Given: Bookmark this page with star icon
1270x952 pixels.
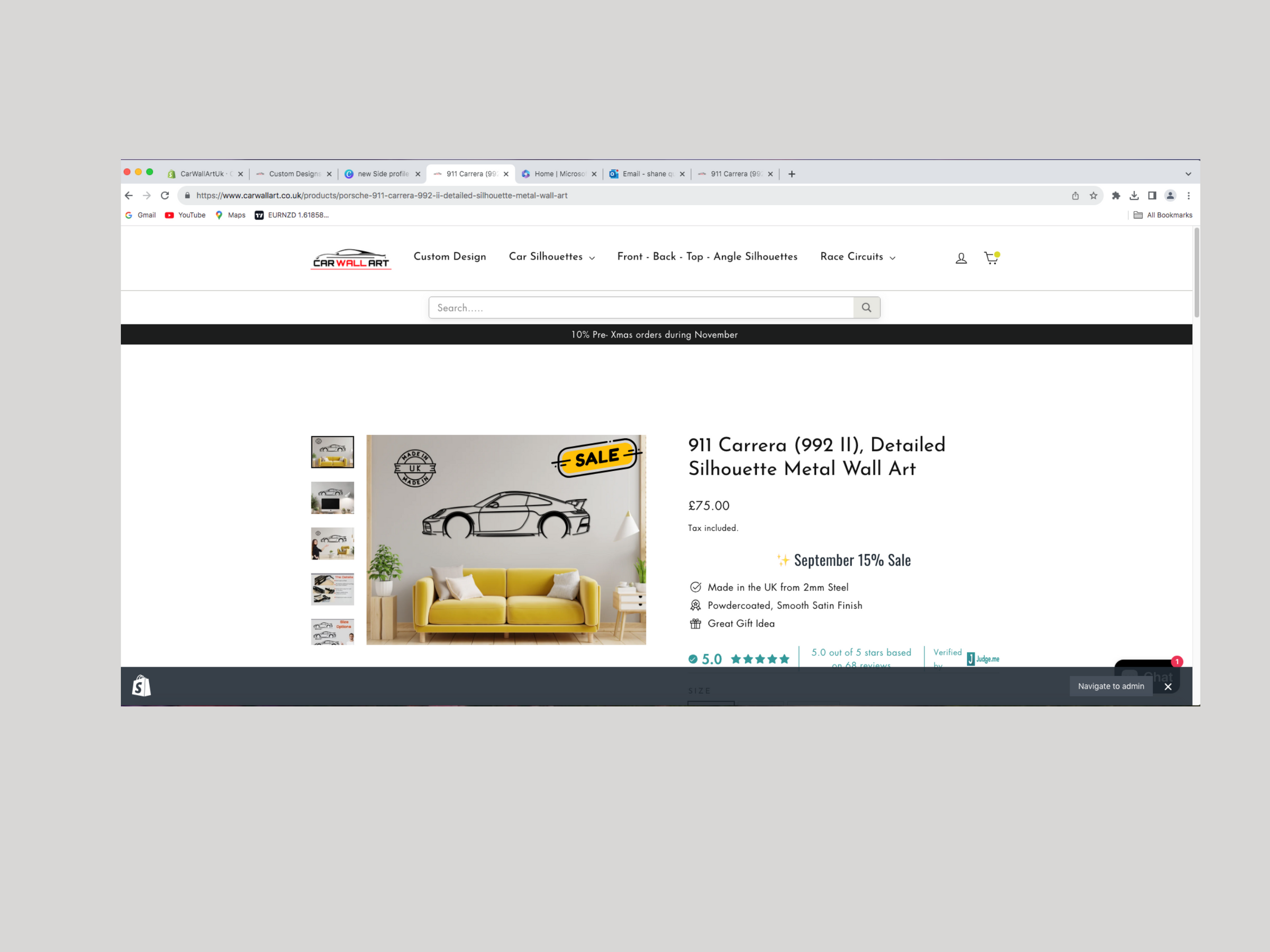Looking at the screenshot, I should (x=1093, y=196).
